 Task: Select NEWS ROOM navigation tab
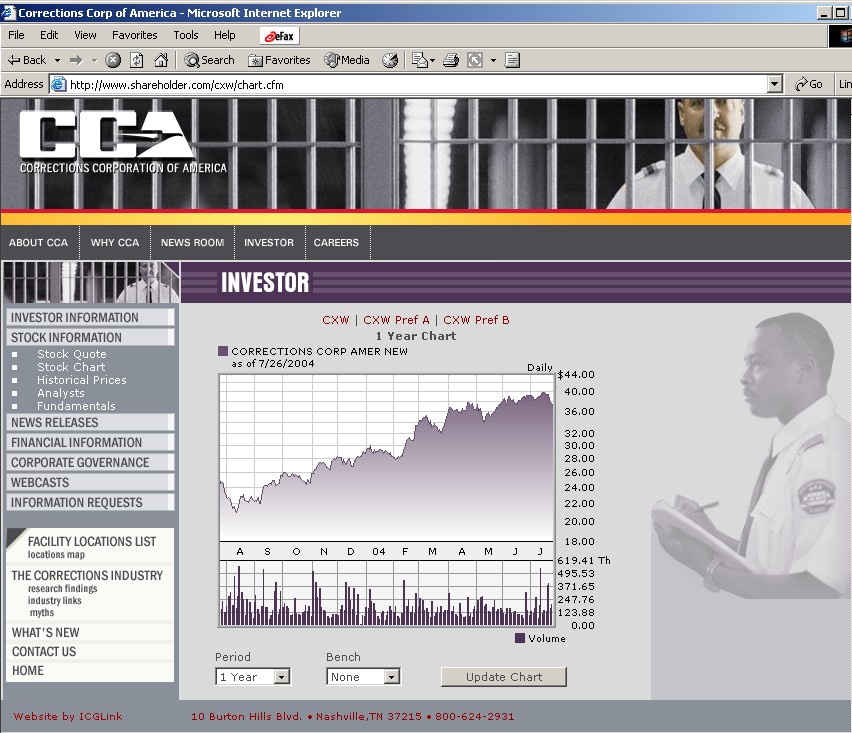click(192, 242)
